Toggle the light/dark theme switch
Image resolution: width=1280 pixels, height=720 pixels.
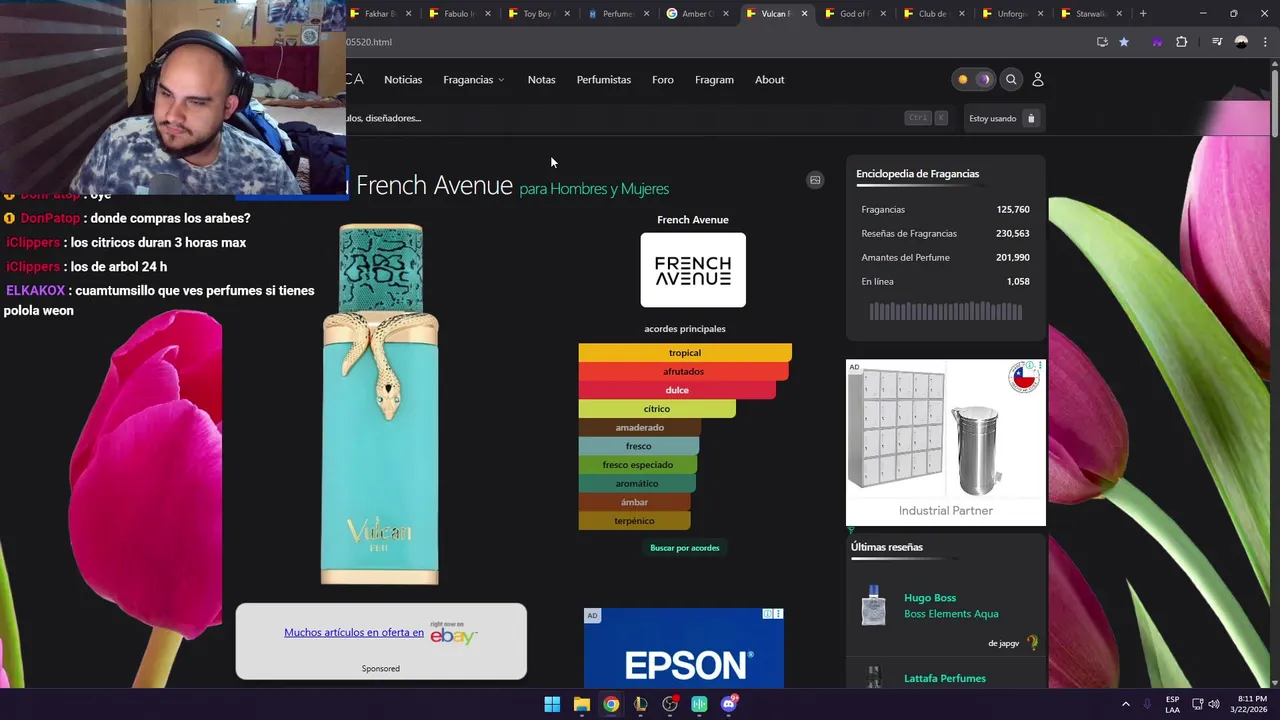pyautogui.click(x=973, y=80)
